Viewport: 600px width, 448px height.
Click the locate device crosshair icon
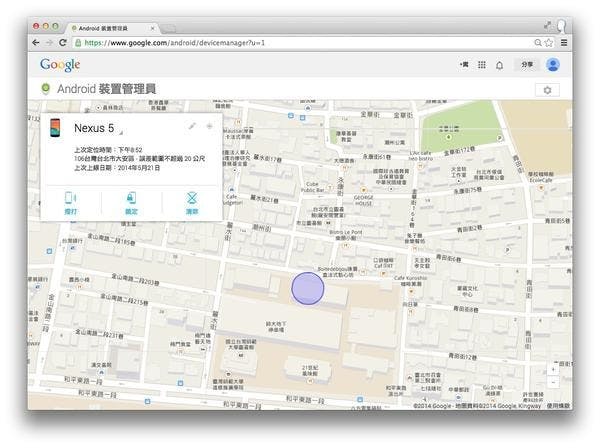pyautogui.click(x=209, y=127)
